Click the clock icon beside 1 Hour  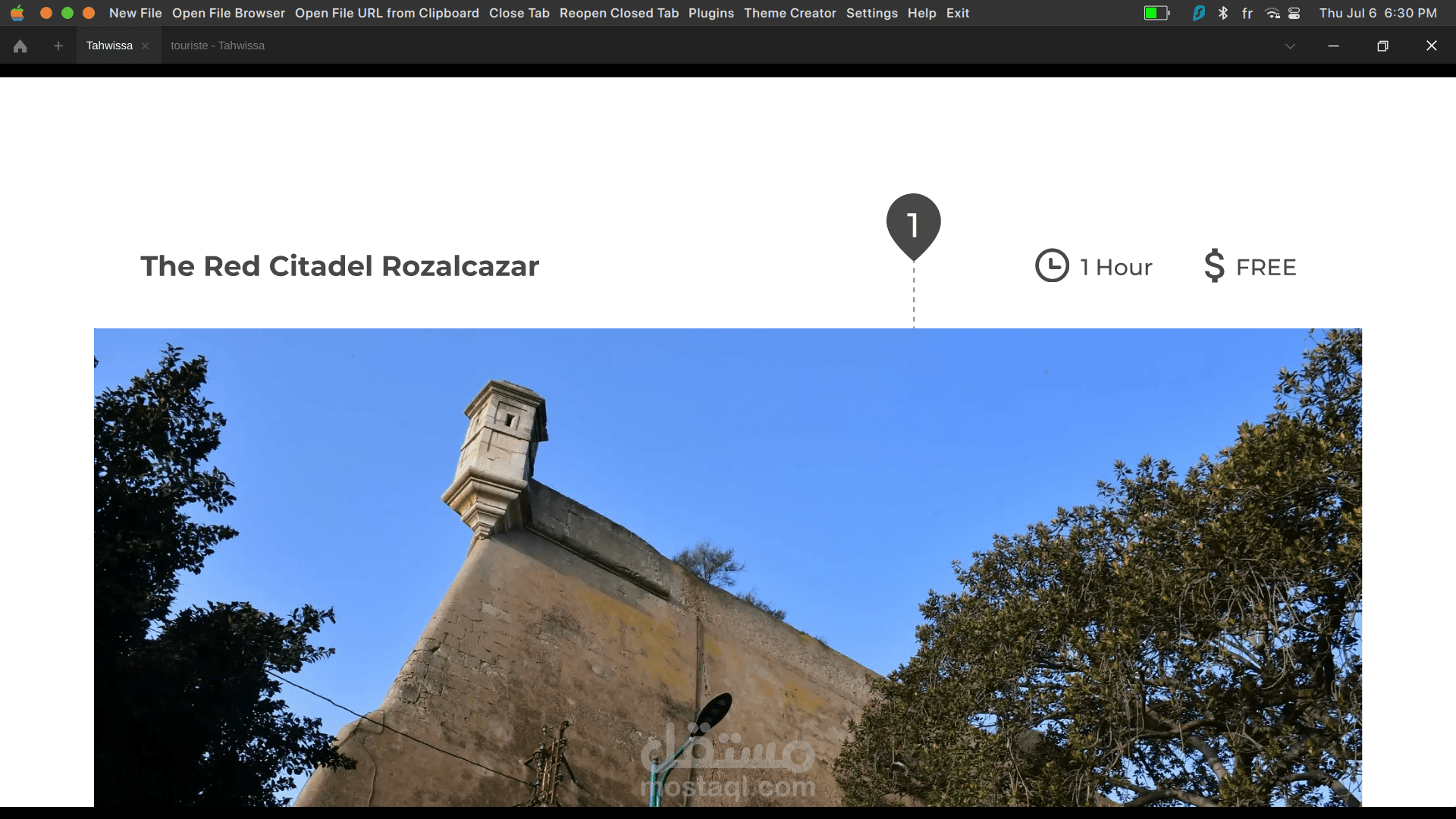1052,266
